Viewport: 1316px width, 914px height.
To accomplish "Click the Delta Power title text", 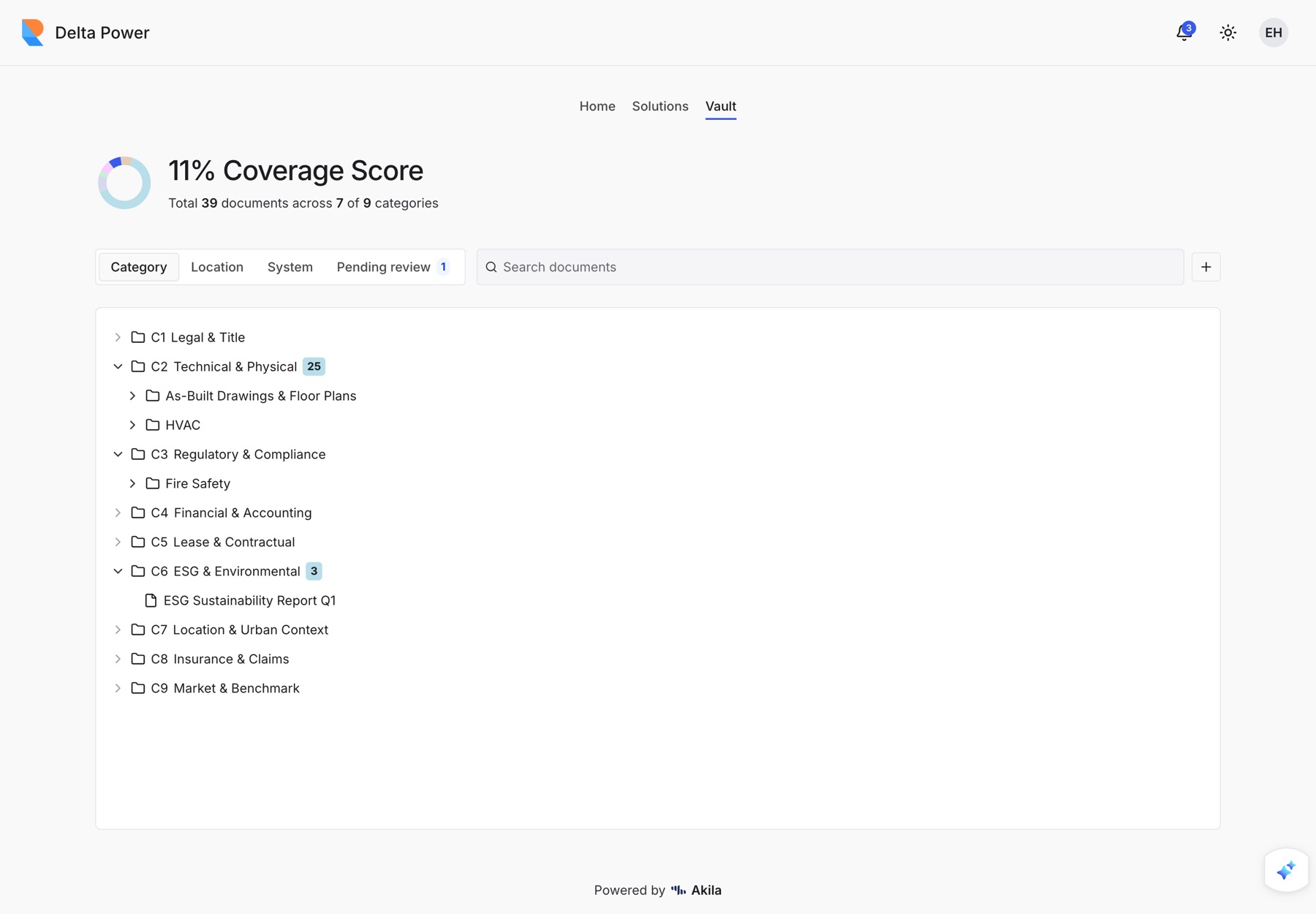I will [102, 32].
